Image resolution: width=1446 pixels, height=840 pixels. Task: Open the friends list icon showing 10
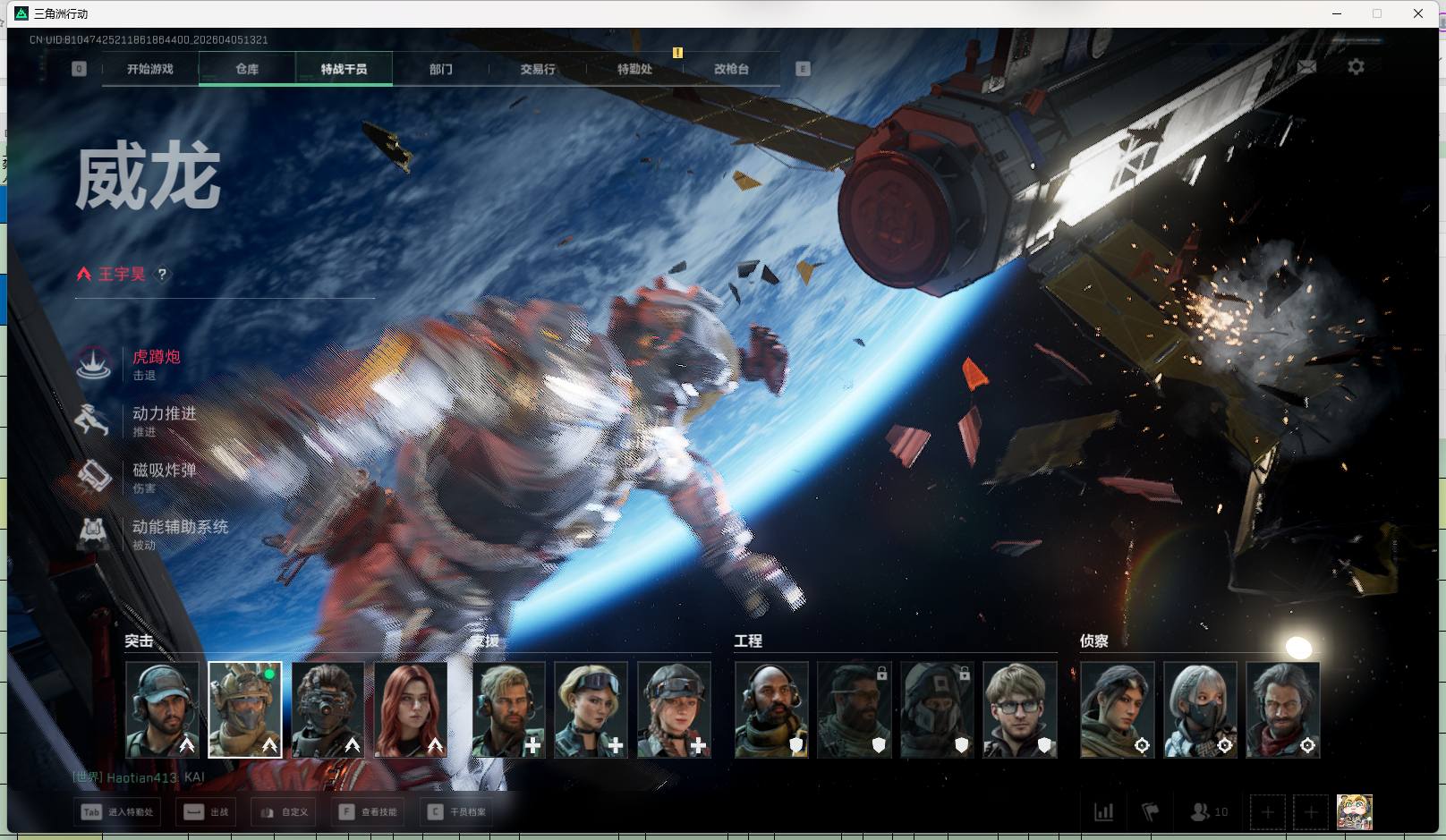pos(1209,812)
